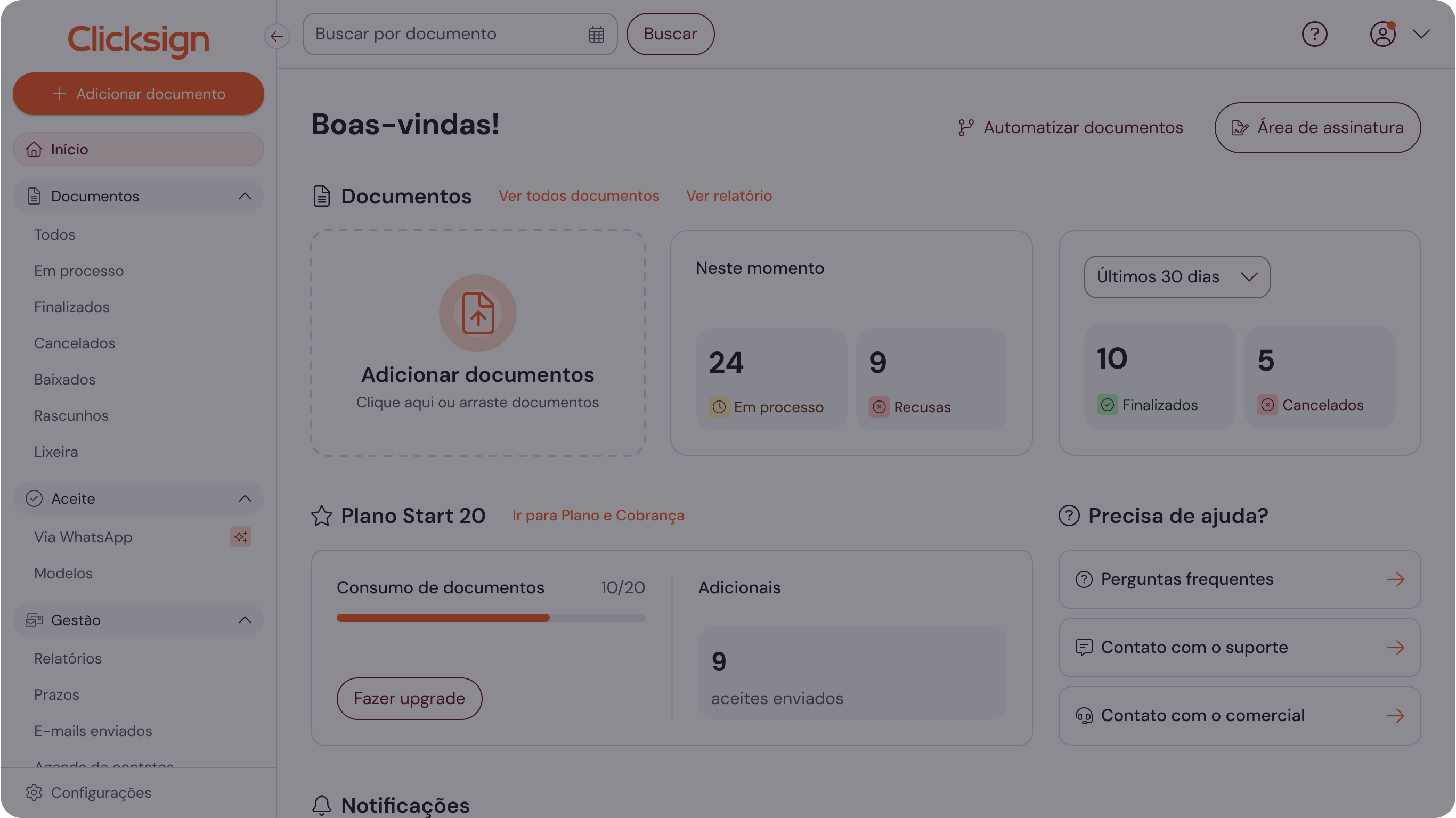Click the Fazer upgrade button
Image resolution: width=1456 pixels, height=818 pixels.
(409, 699)
